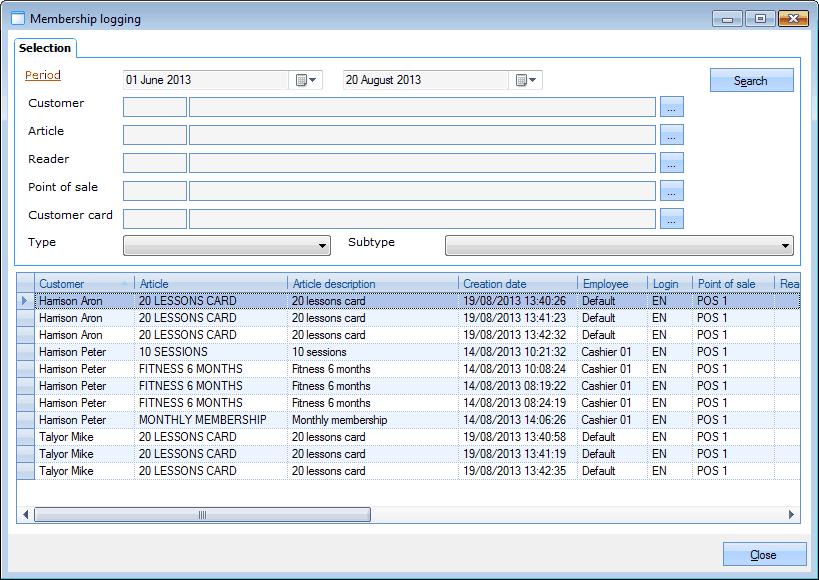The width and height of the screenshot is (819, 580).
Task: Follow the Period link label
Action: coord(43,76)
